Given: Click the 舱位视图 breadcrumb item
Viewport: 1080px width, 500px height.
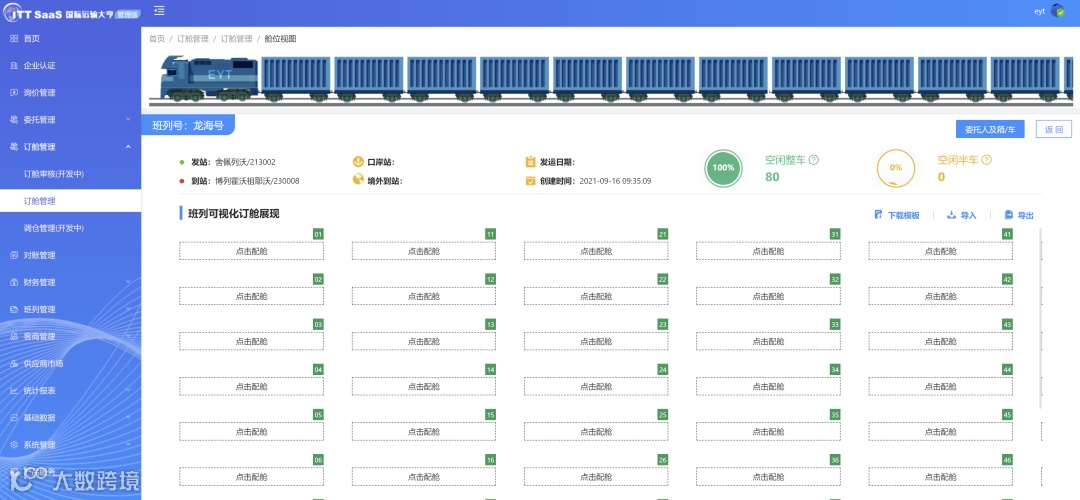Looking at the screenshot, I should coord(280,39).
